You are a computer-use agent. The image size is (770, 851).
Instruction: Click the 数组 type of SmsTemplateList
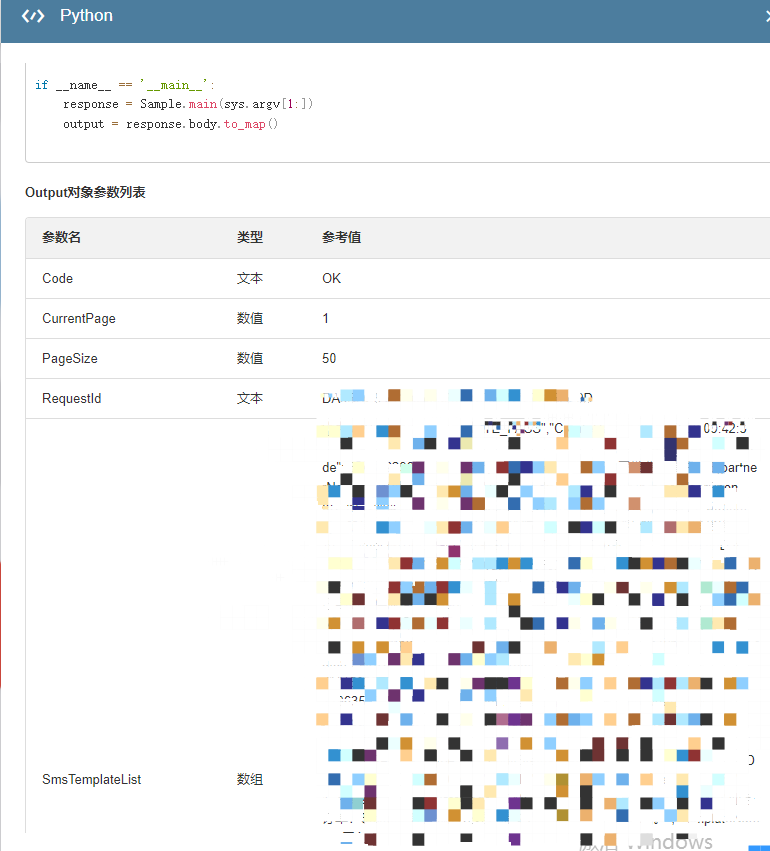pyautogui.click(x=250, y=779)
